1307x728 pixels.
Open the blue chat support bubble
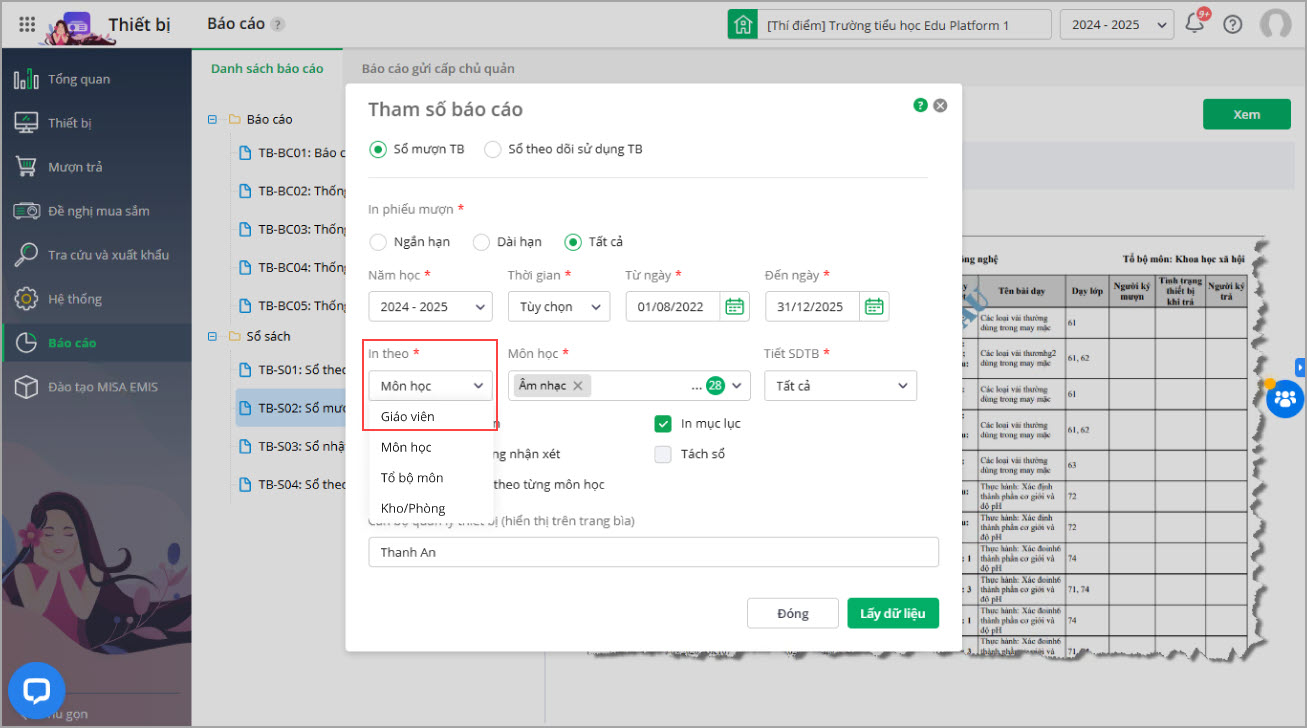[37, 691]
